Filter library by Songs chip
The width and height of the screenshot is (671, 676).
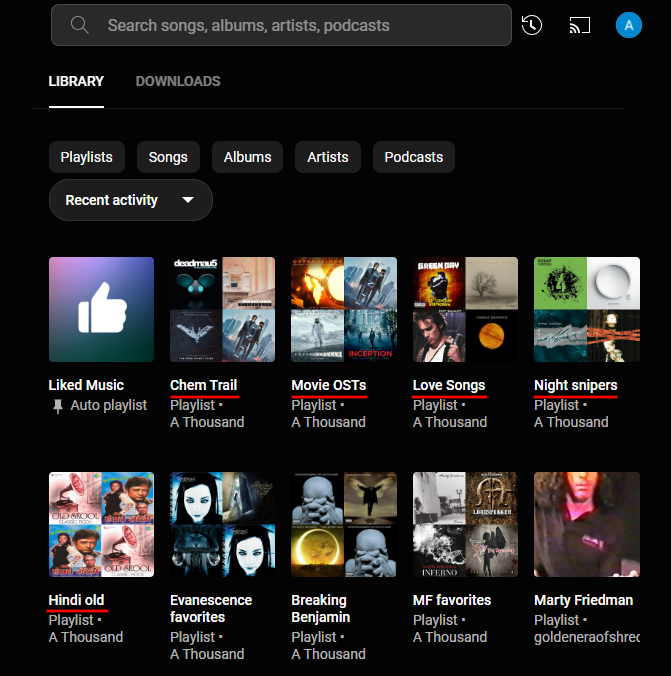[x=168, y=157]
